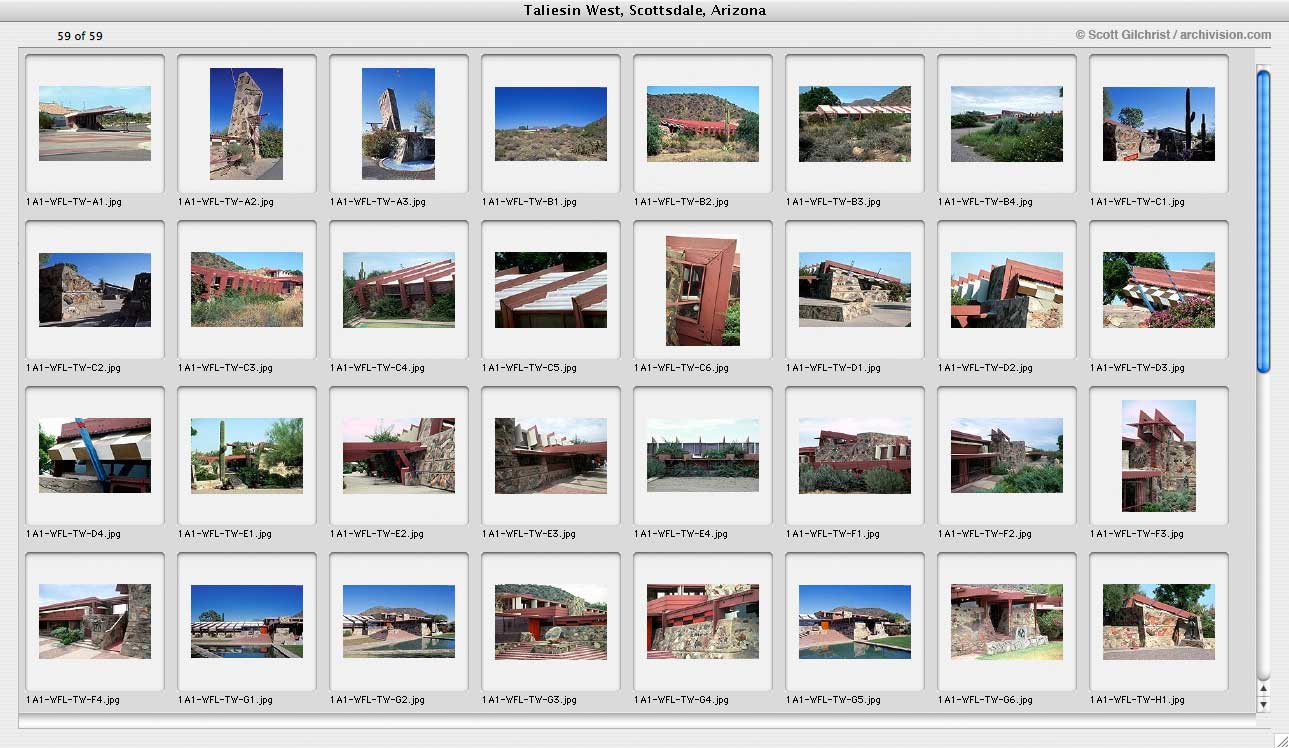This screenshot has width=1289, height=748.
Task: Select the 1A1-WFL-TW-G3.jpg thumbnail
Action: [x=551, y=621]
